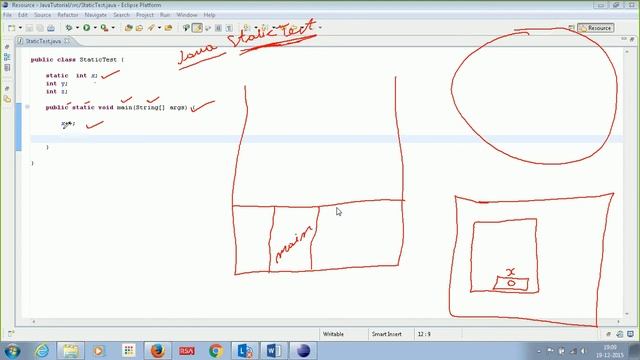Switch to the Resource perspective button

coord(596,28)
